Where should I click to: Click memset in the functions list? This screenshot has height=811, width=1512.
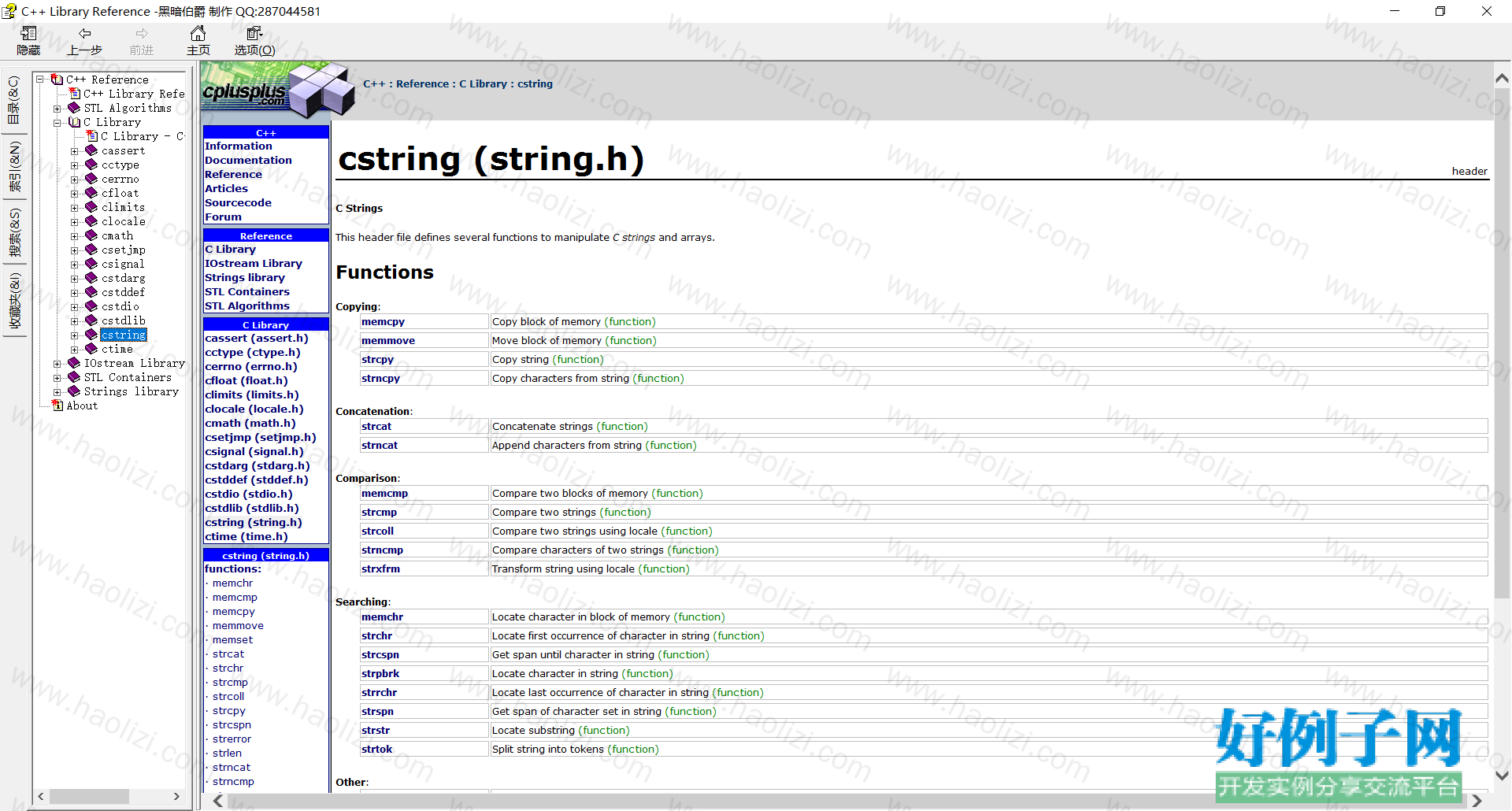[x=232, y=639]
